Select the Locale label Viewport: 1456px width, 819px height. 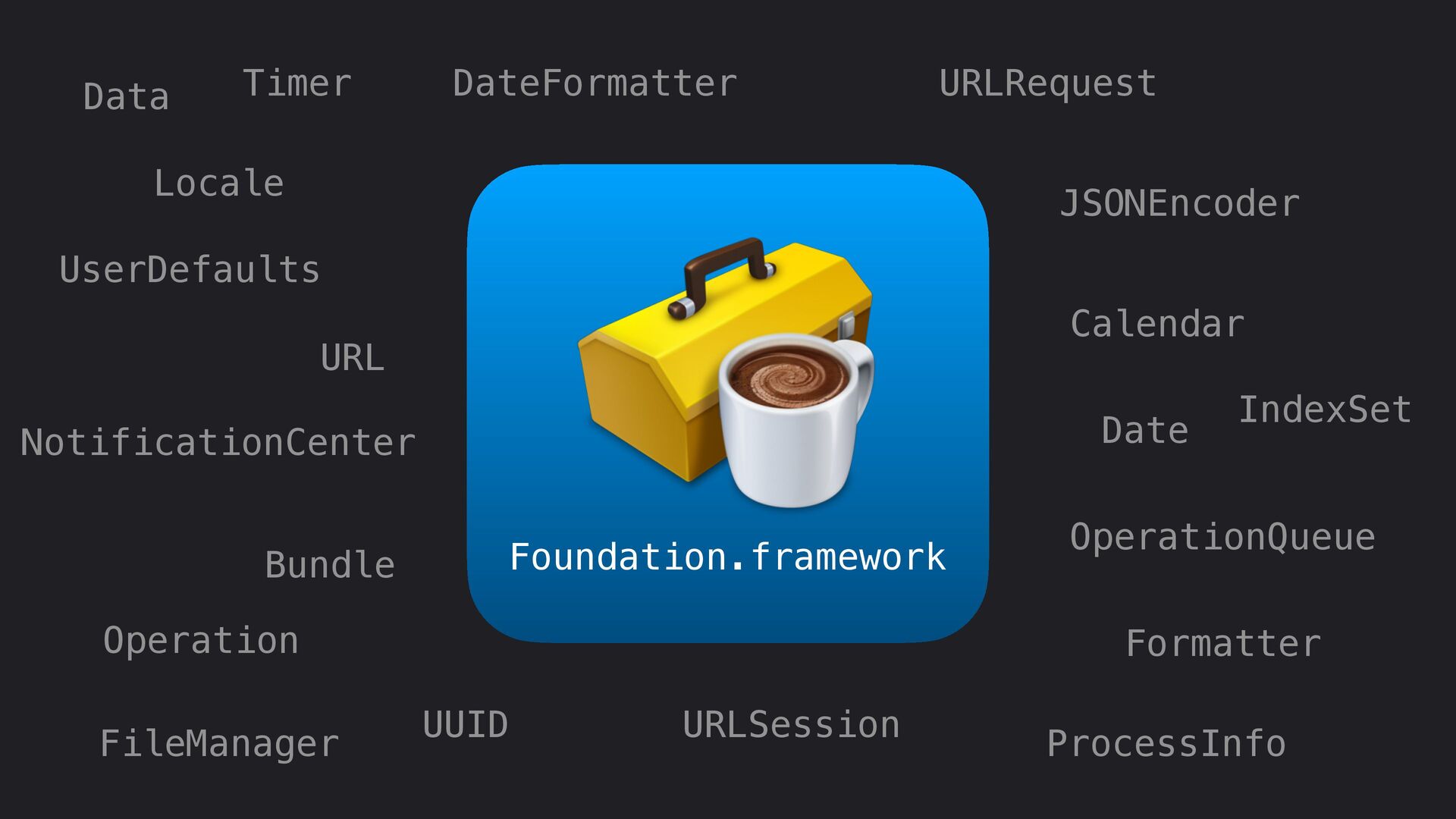218,184
